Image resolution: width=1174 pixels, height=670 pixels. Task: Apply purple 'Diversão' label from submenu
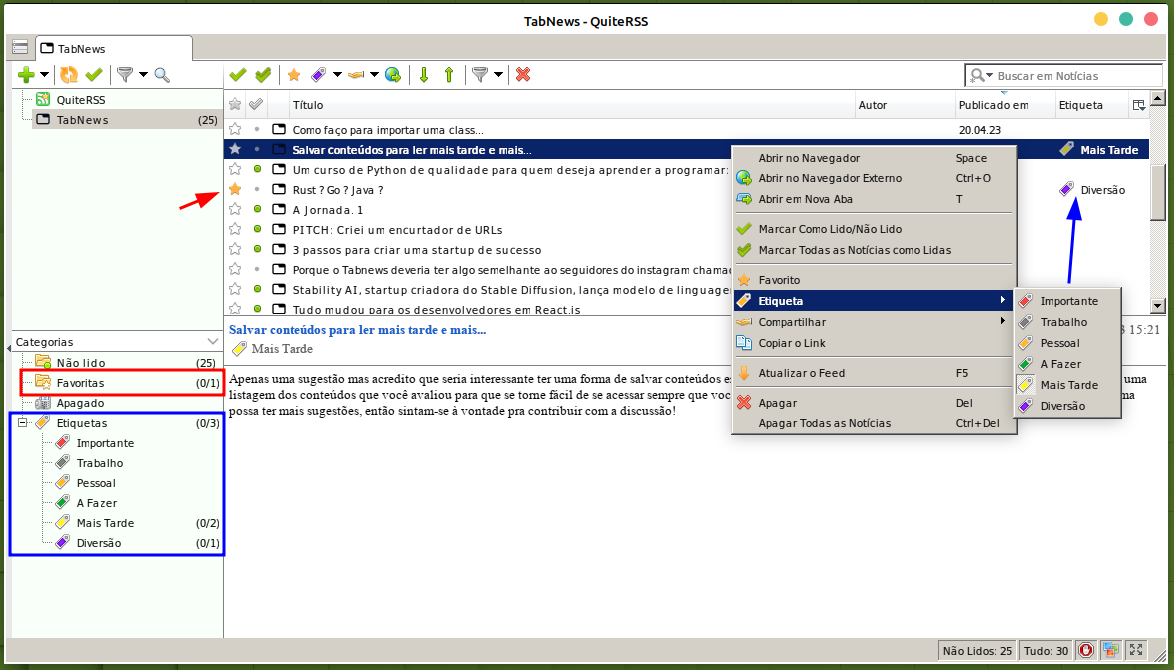pyautogui.click(x=1067, y=406)
